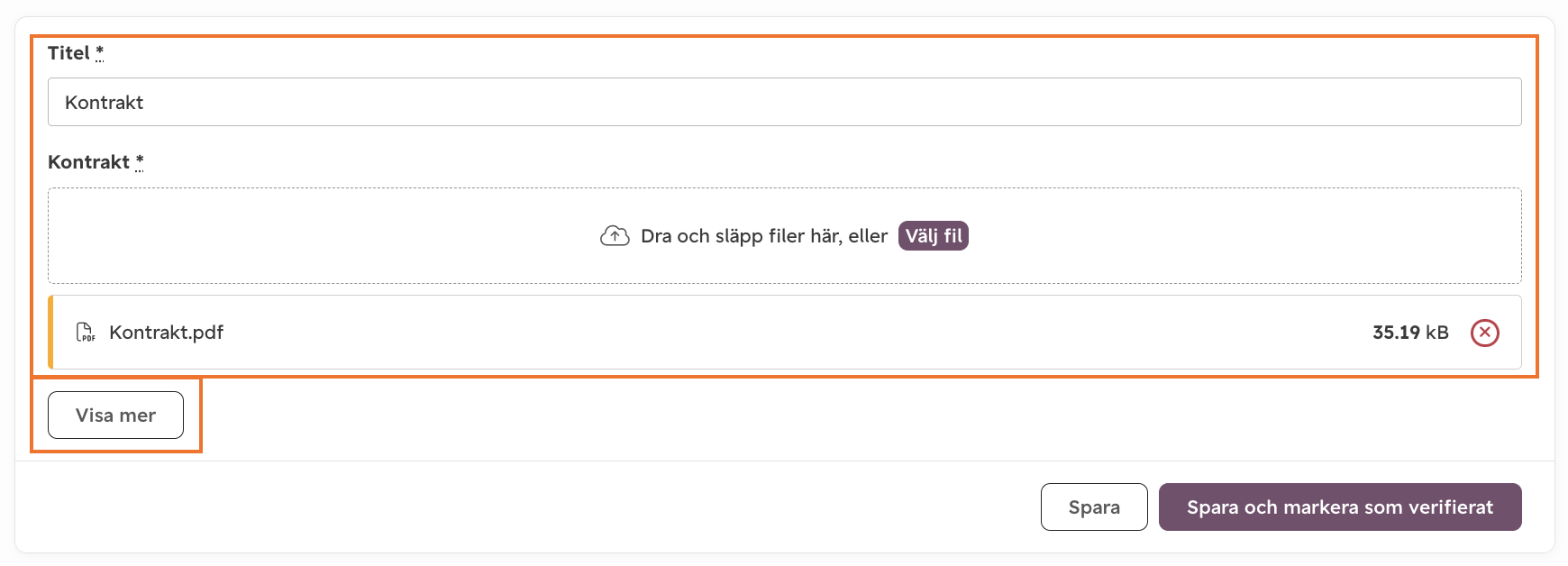Remove Kontrakt.pdf with the red X icon

point(1484,333)
